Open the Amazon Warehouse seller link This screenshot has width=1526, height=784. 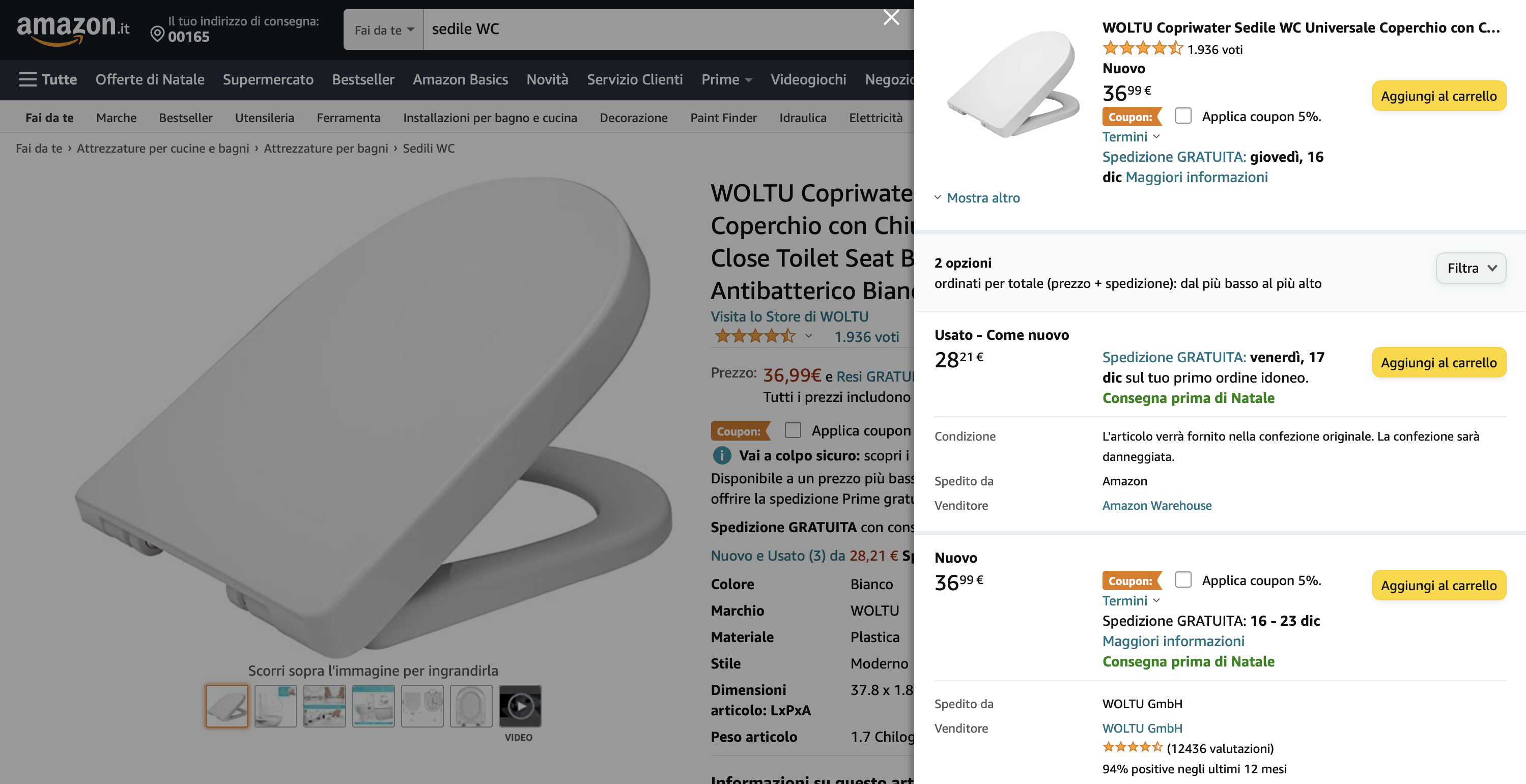(x=1156, y=505)
